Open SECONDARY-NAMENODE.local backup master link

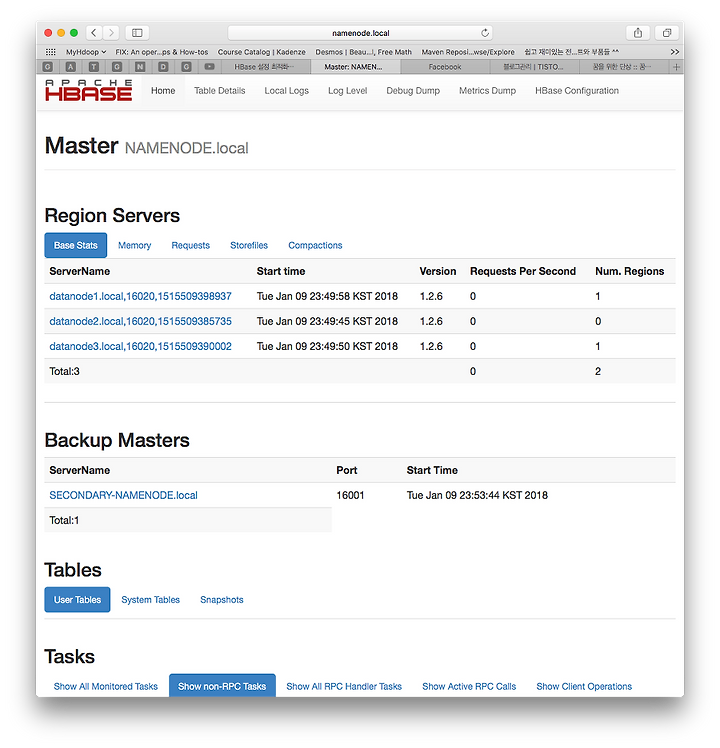click(x=124, y=495)
